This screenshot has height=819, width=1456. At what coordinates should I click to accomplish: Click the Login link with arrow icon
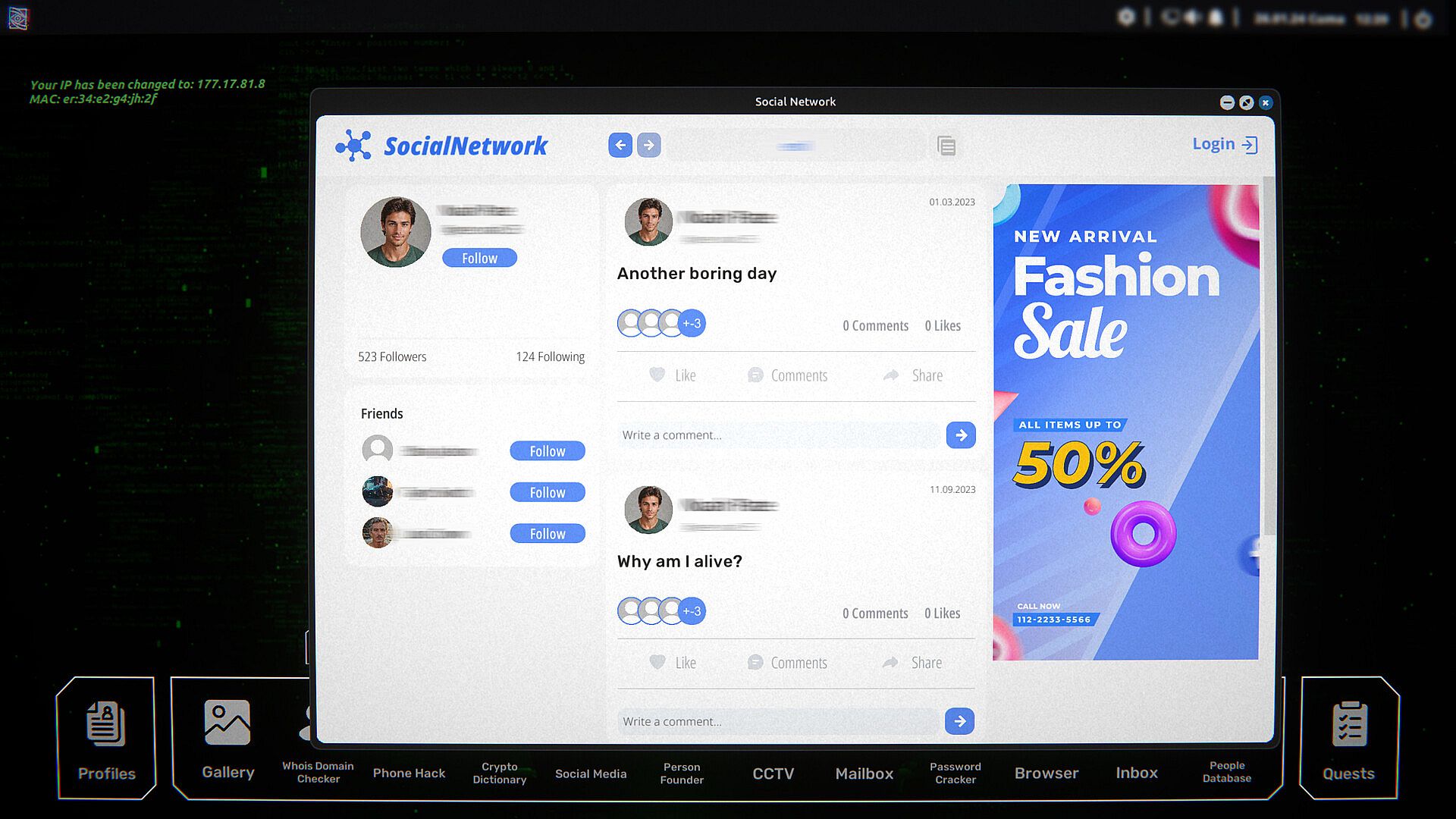point(1224,144)
